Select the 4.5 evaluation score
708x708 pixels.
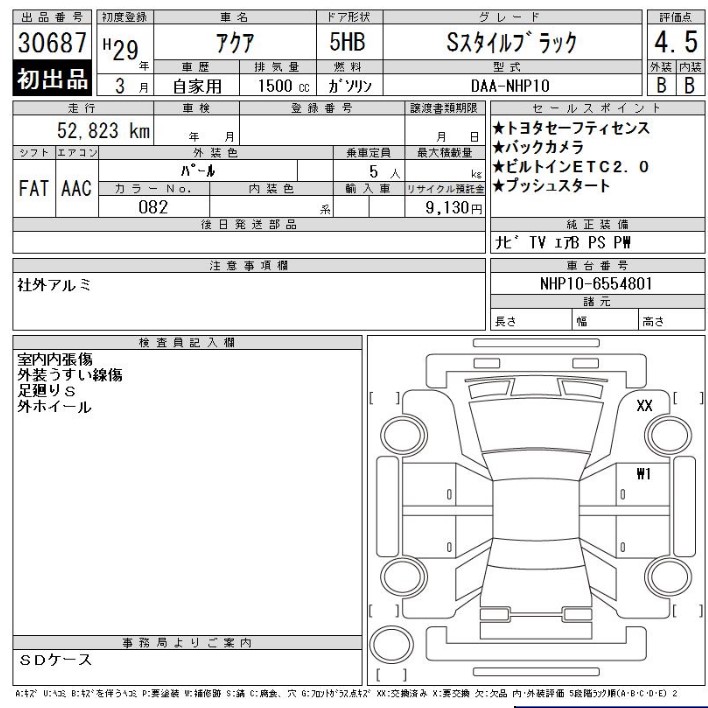[673, 43]
